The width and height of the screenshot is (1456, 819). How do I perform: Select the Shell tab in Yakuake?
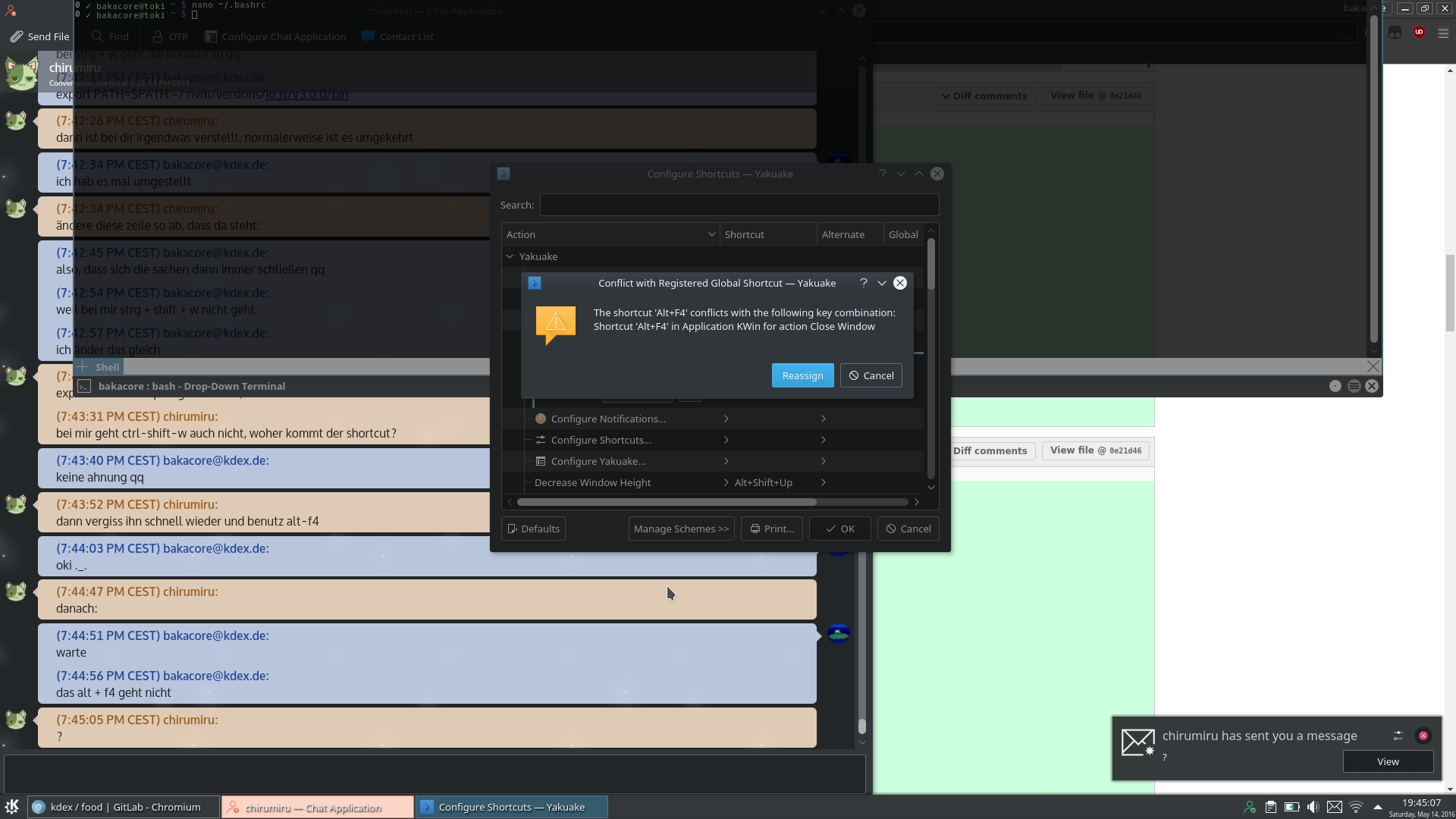[x=107, y=367]
